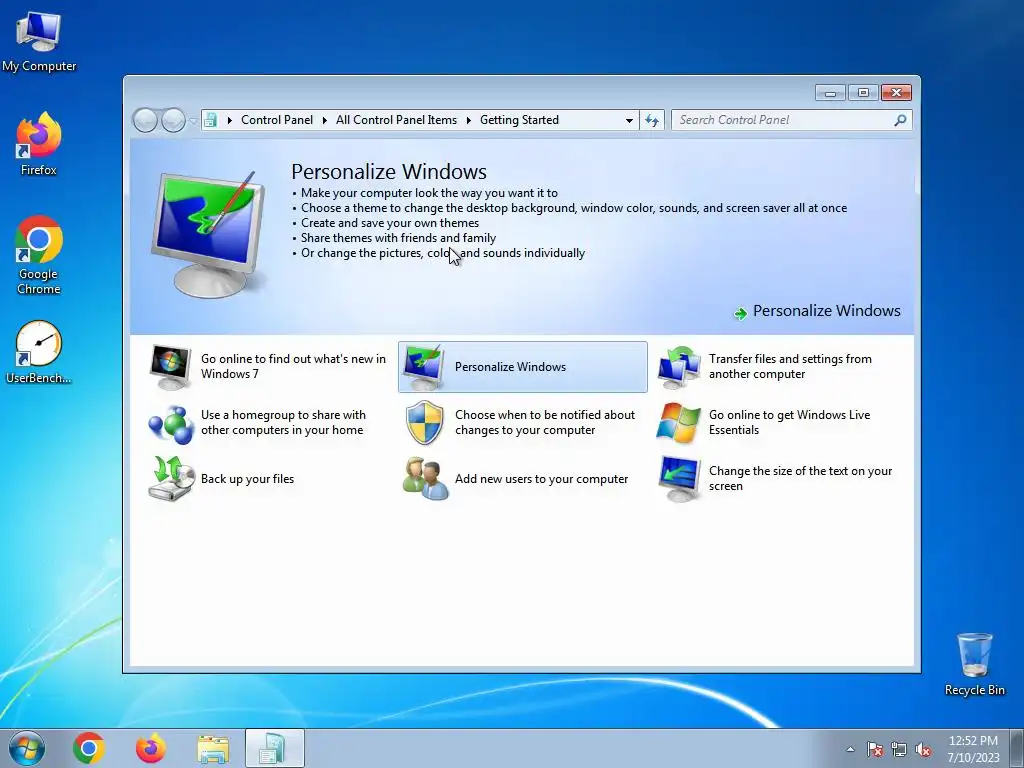Click the Show desktop strip
Screen dimensions: 1024x768
[x=1017, y=748]
